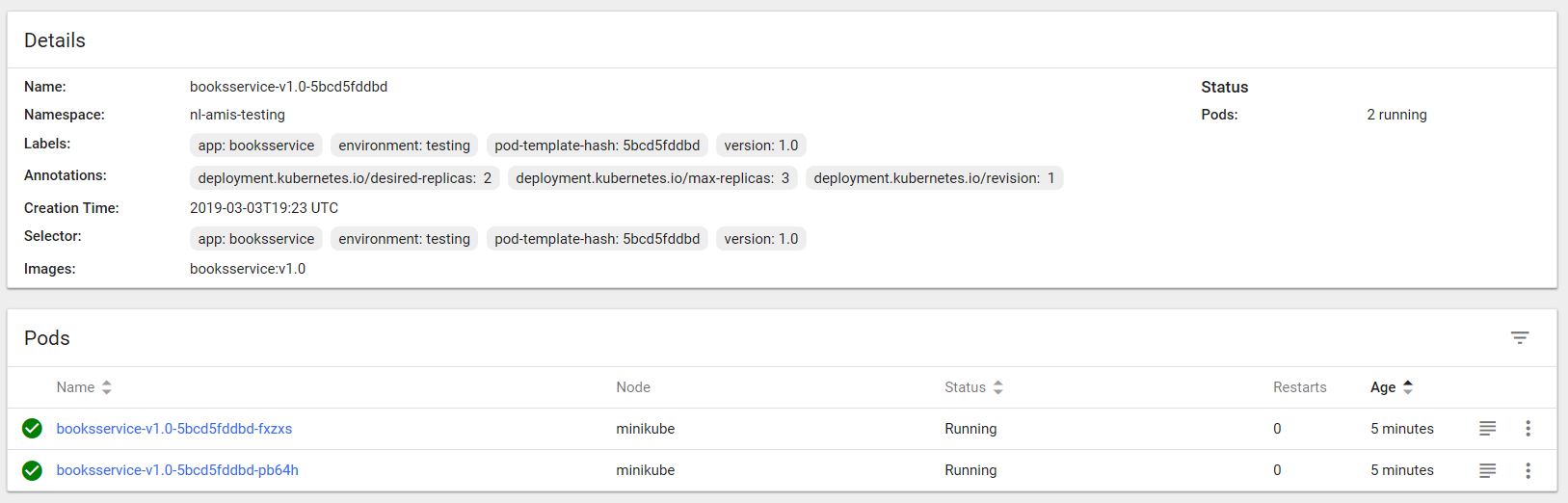Open actions menu for pod pb64h
Screen dimensions: 1568x503
tap(1528, 470)
